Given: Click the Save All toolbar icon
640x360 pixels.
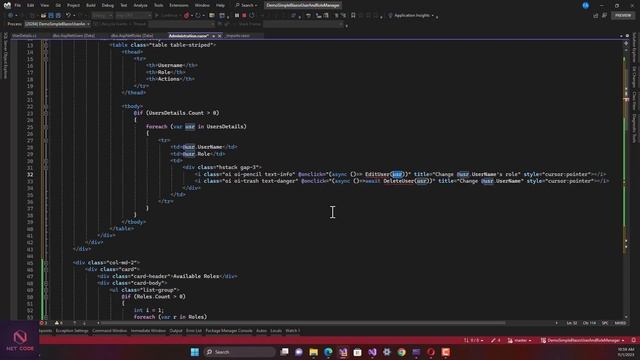Looking at the screenshot, I should click(58, 16).
